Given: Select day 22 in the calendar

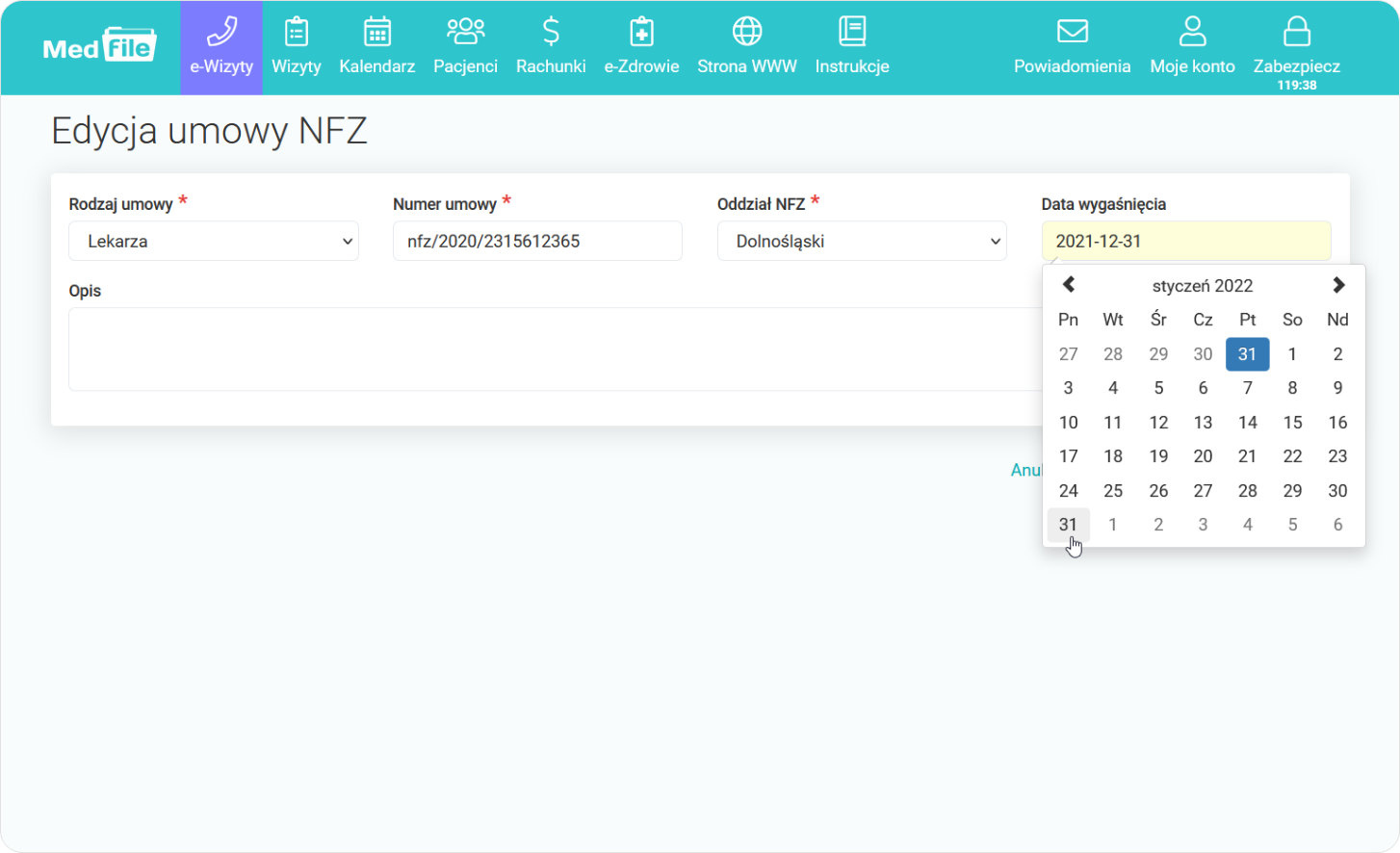Looking at the screenshot, I should [x=1292, y=456].
